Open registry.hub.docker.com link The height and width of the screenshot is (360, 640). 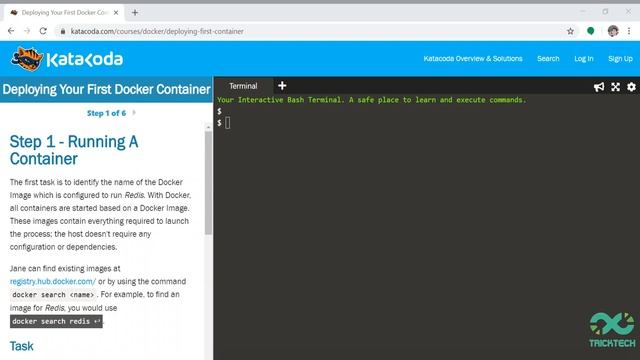[53, 281]
